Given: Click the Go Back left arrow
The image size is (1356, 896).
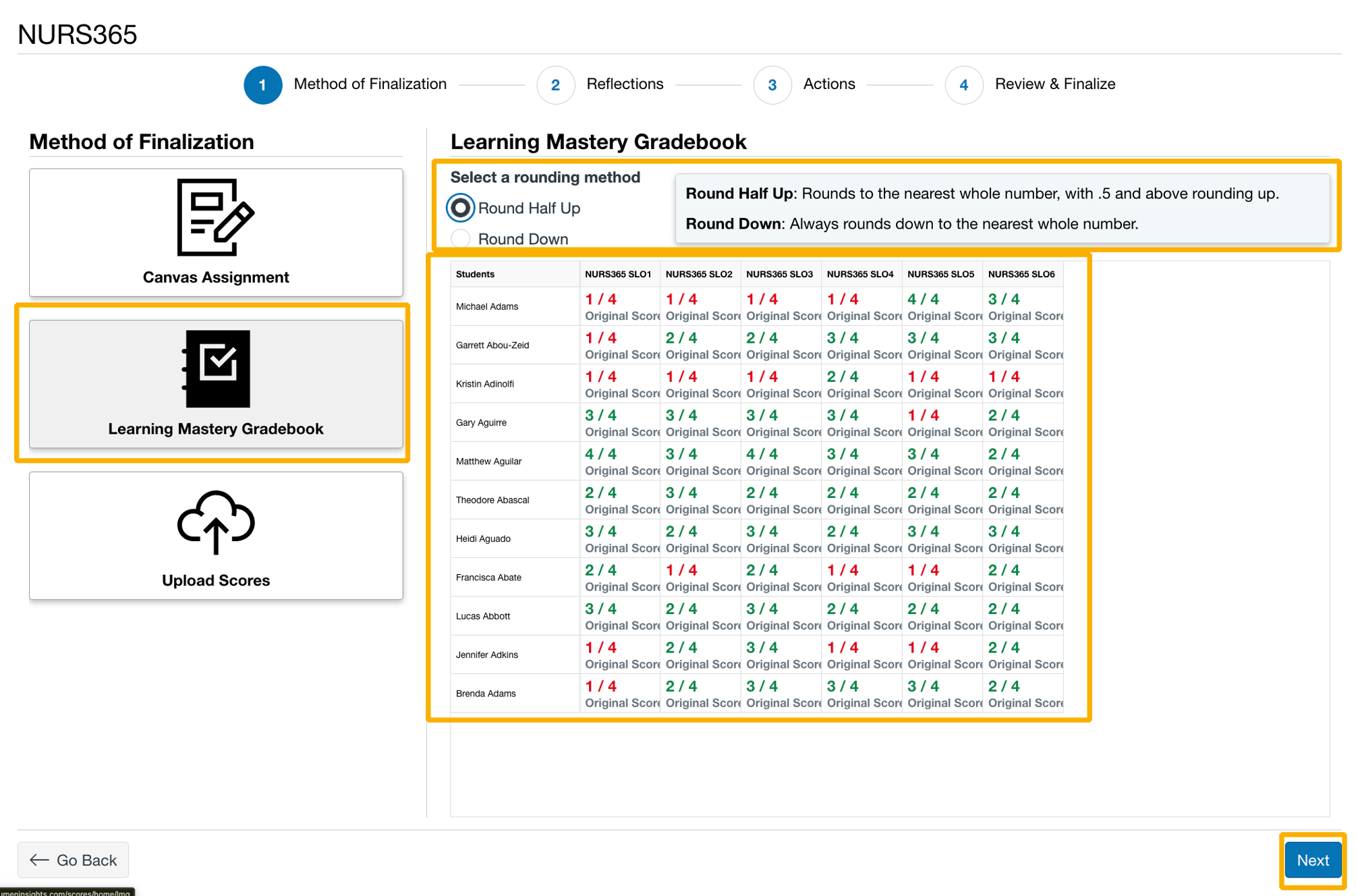Looking at the screenshot, I should coord(39,860).
